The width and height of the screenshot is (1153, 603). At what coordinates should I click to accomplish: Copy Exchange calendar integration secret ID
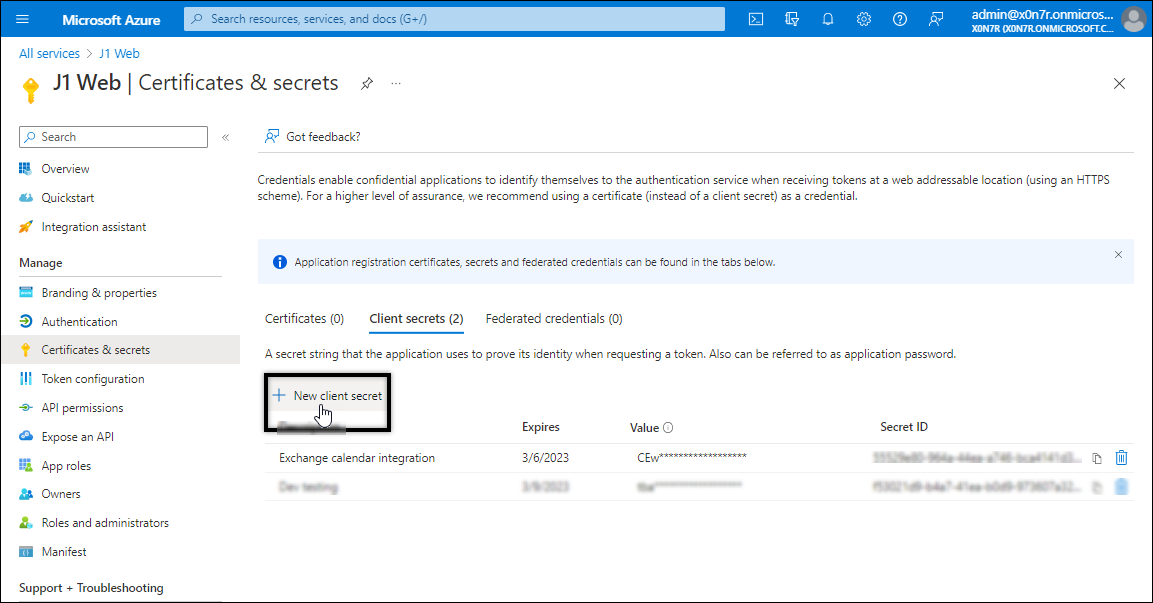pyautogui.click(x=1097, y=458)
